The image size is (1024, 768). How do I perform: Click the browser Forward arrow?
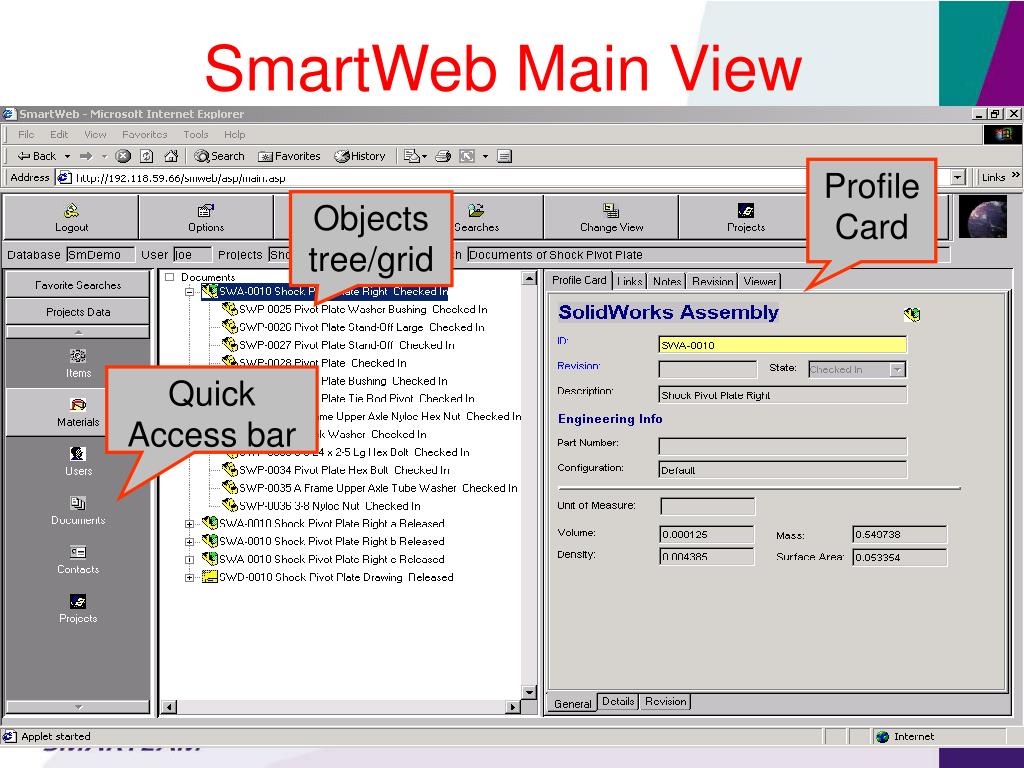[x=86, y=156]
